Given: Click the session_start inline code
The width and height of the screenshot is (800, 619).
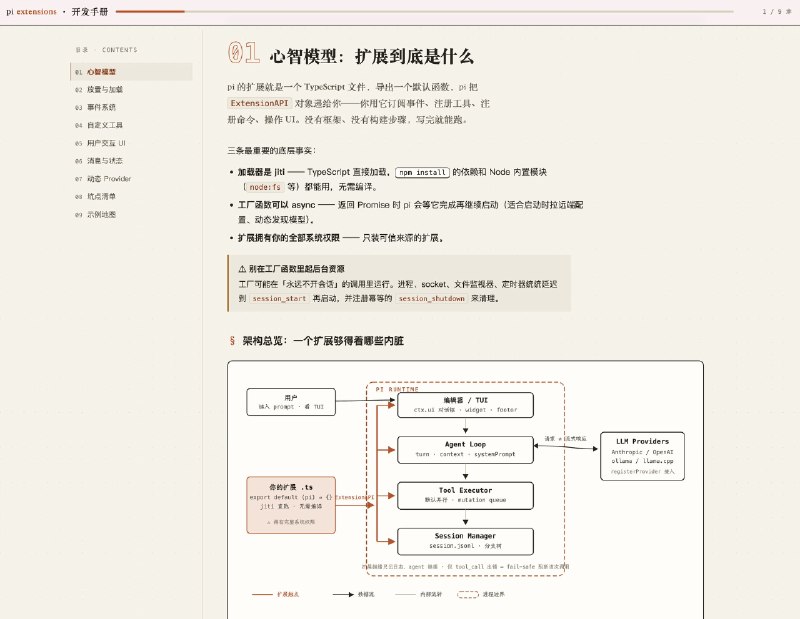Looking at the screenshot, I should [279, 299].
